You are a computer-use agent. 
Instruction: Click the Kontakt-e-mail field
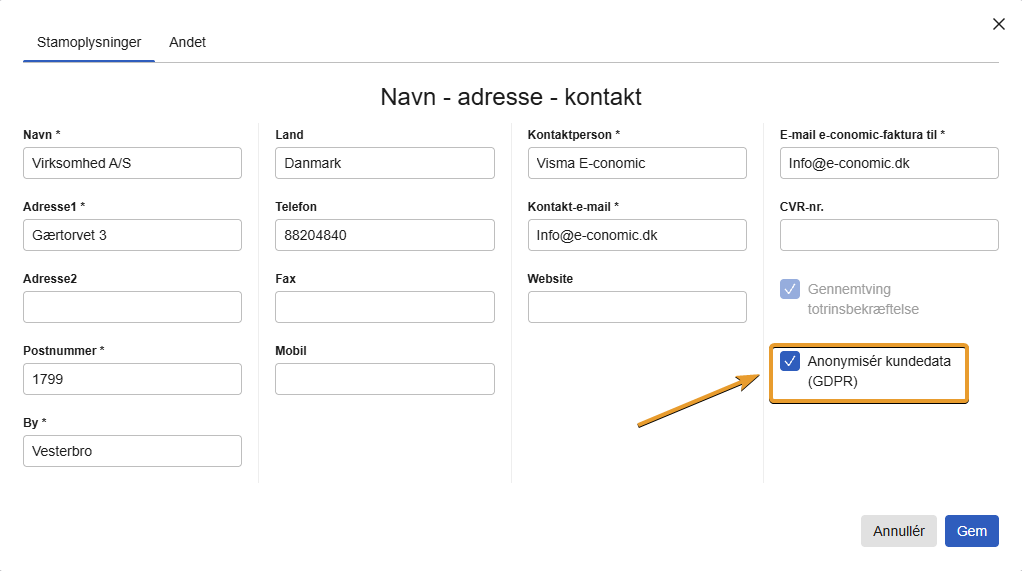[x=637, y=235]
